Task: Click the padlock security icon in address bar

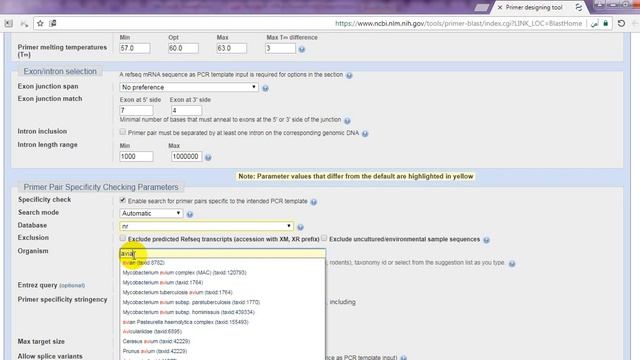Action: 606,23
